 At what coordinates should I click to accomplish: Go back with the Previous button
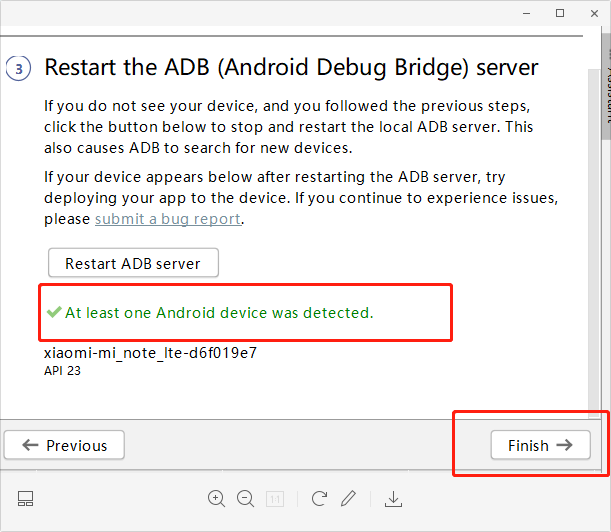tap(64, 445)
